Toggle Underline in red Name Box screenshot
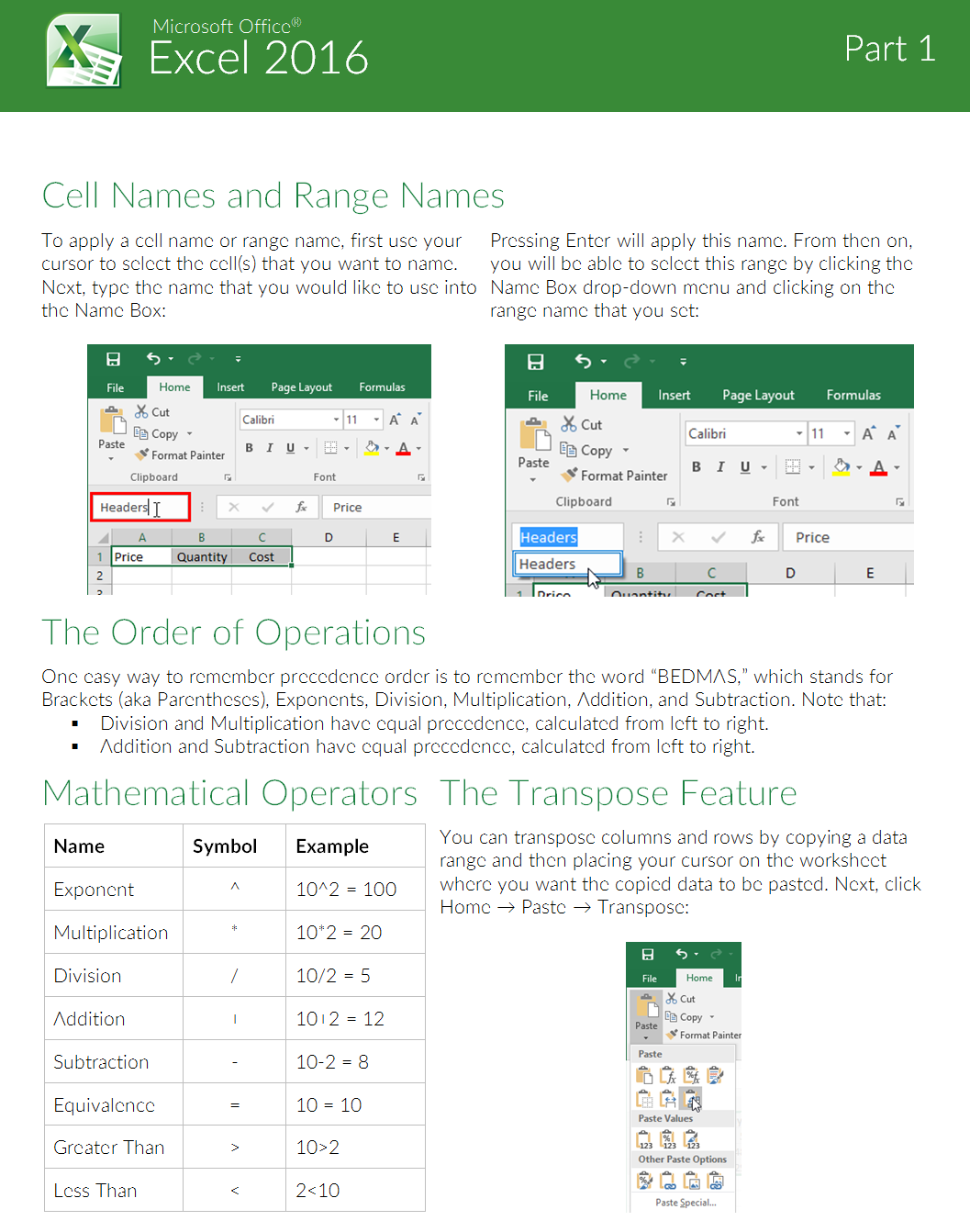The height and width of the screenshot is (1232, 970). [x=290, y=448]
